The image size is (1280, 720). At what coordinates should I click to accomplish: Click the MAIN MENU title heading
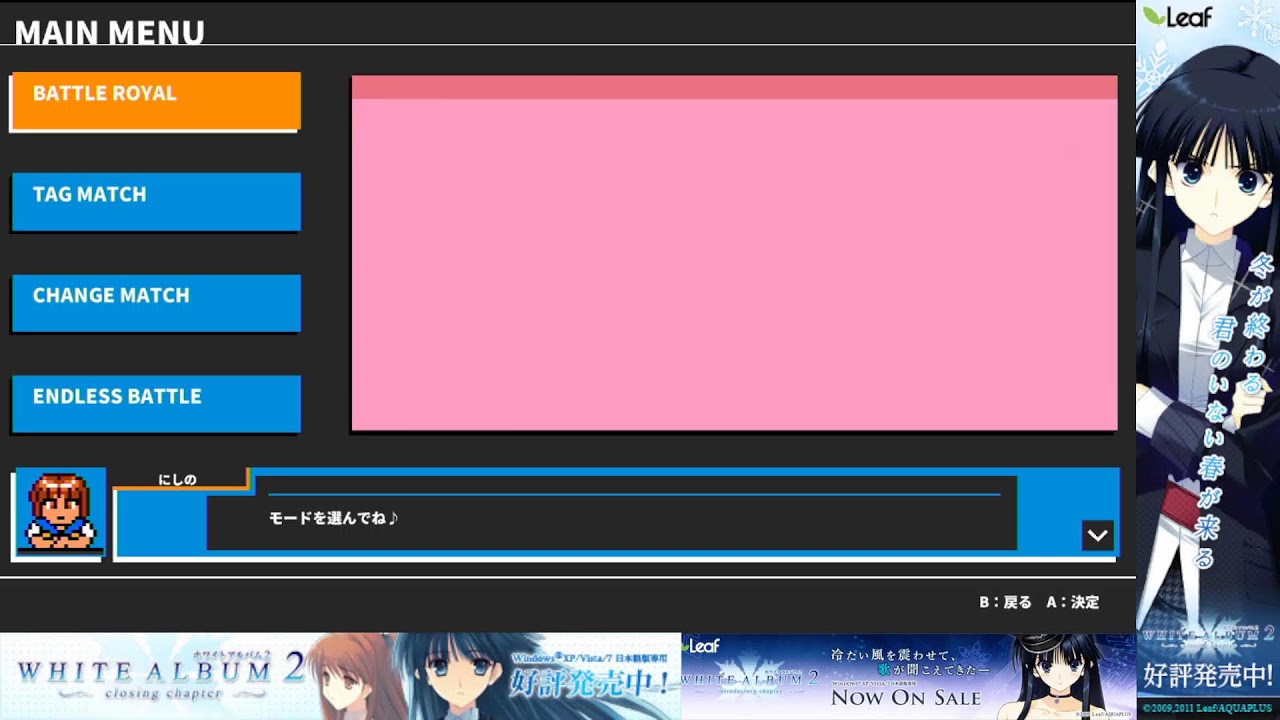109,33
